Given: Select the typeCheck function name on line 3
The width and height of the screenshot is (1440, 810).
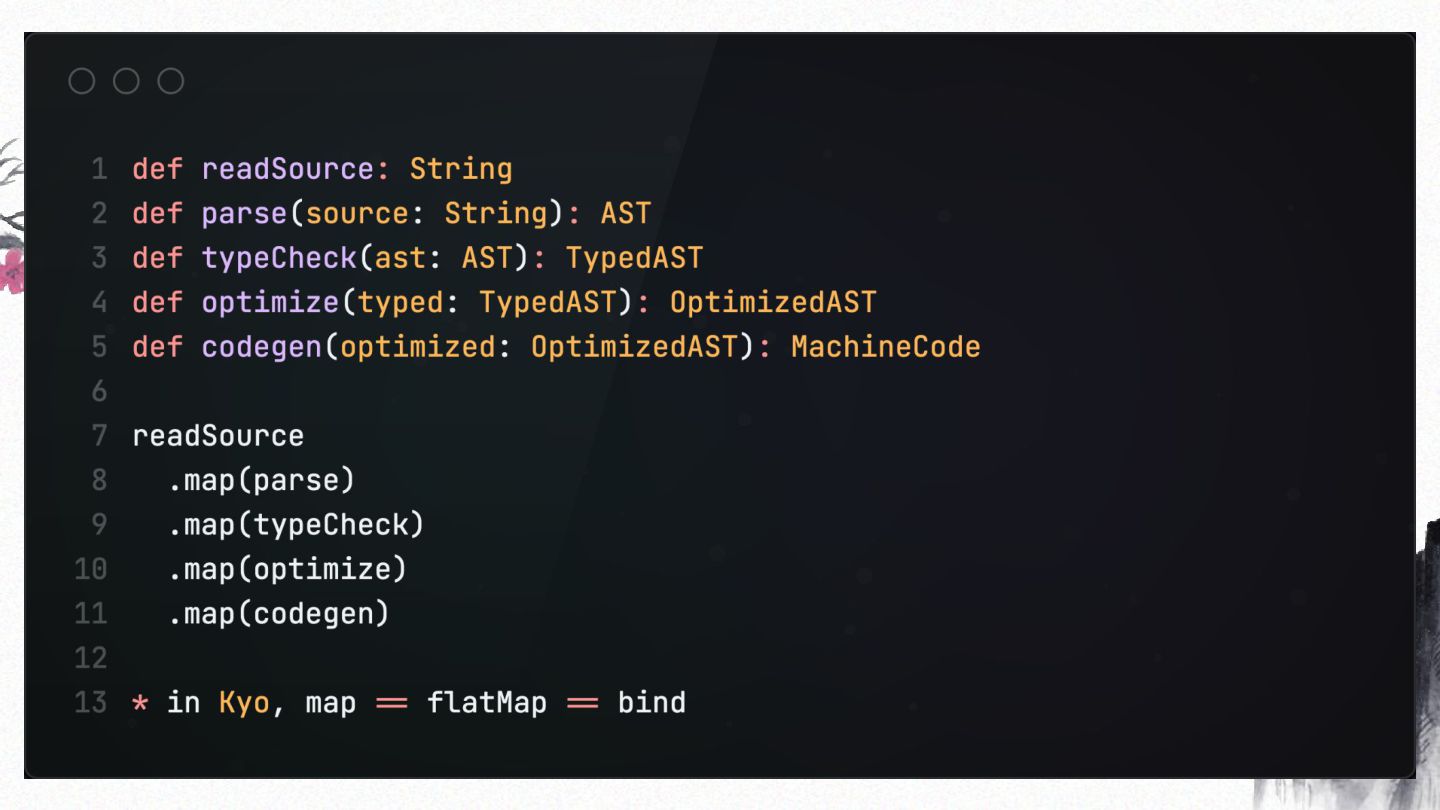Looking at the screenshot, I should [x=279, y=258].
